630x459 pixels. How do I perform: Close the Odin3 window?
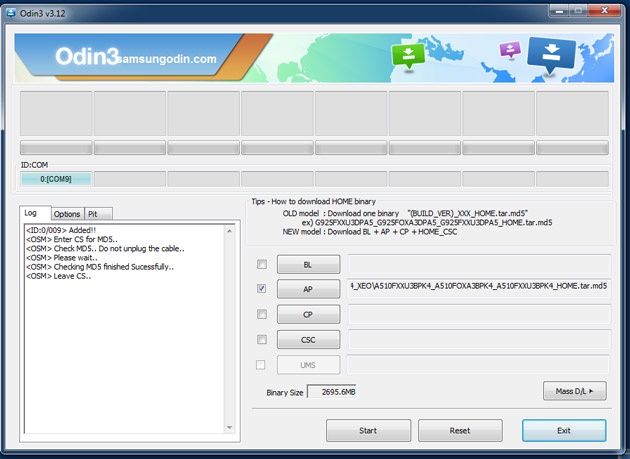click(604, 10)
